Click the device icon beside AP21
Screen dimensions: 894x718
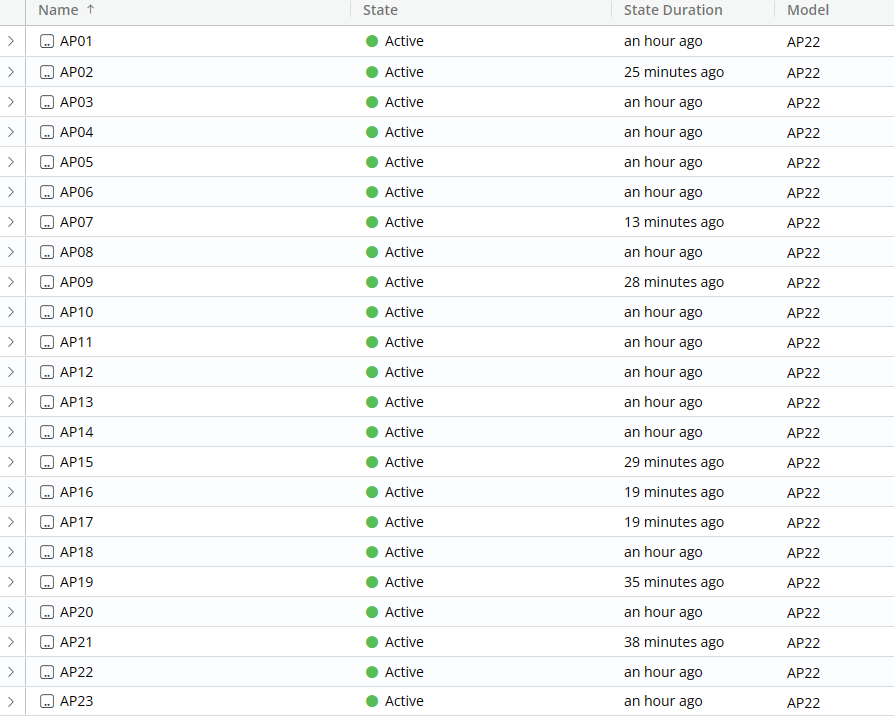[47, 642]
